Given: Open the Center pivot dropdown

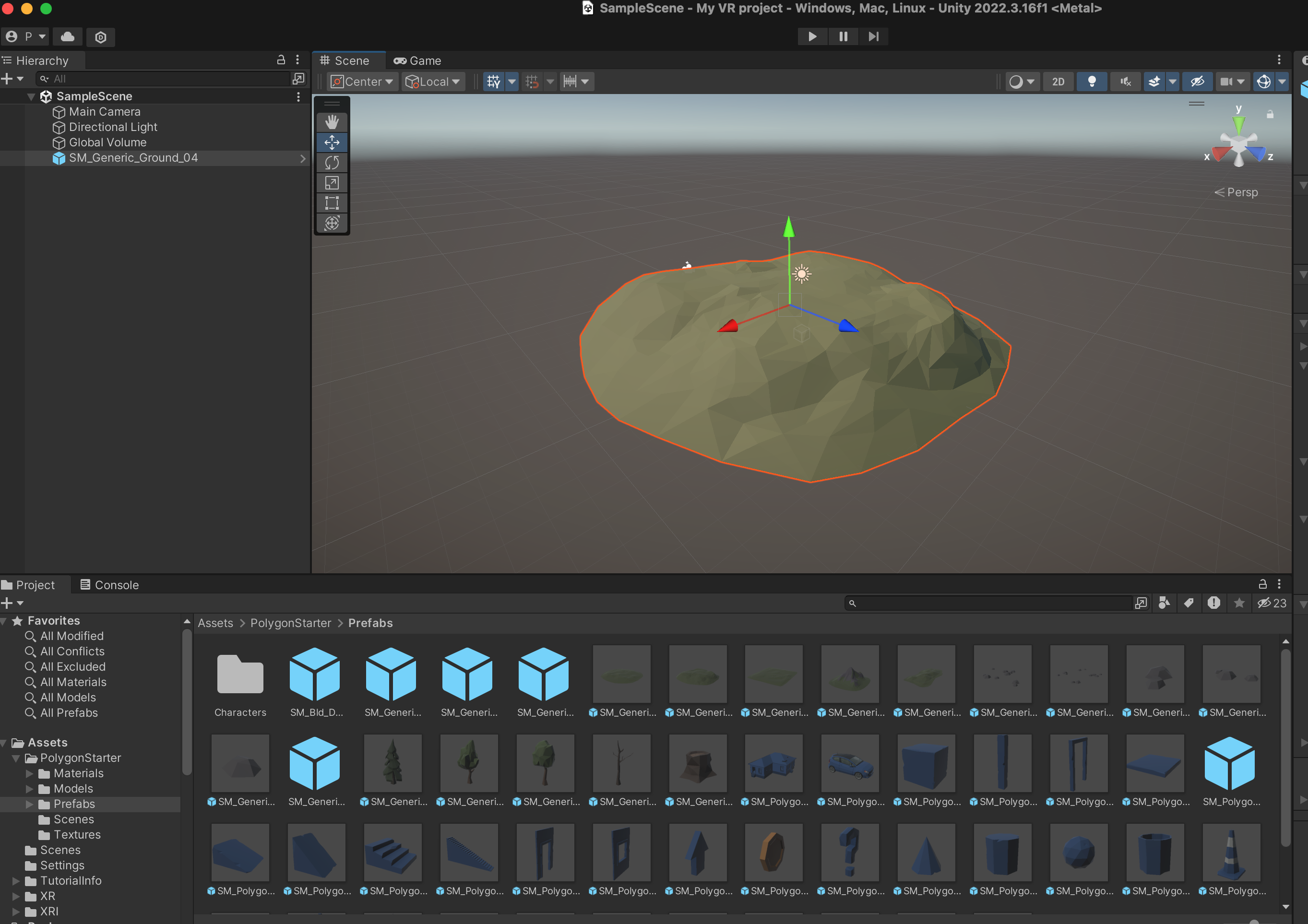Looking at the screenshot, I should click(x=362, y=82).
